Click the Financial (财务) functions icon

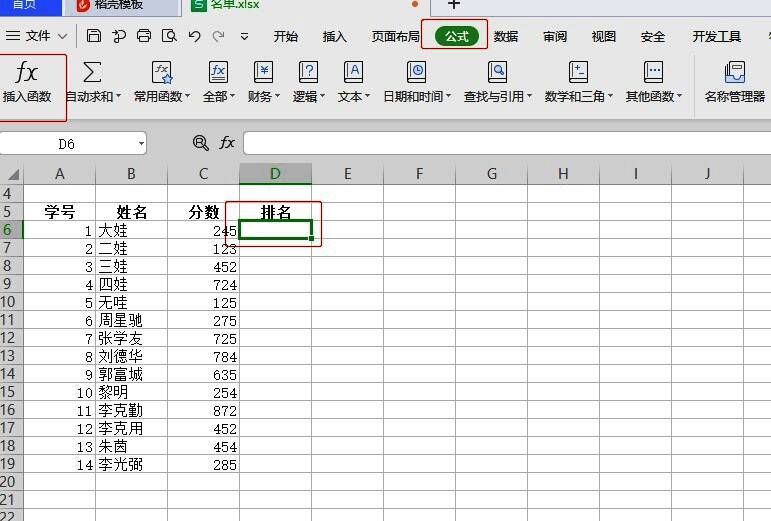point(263,72)
